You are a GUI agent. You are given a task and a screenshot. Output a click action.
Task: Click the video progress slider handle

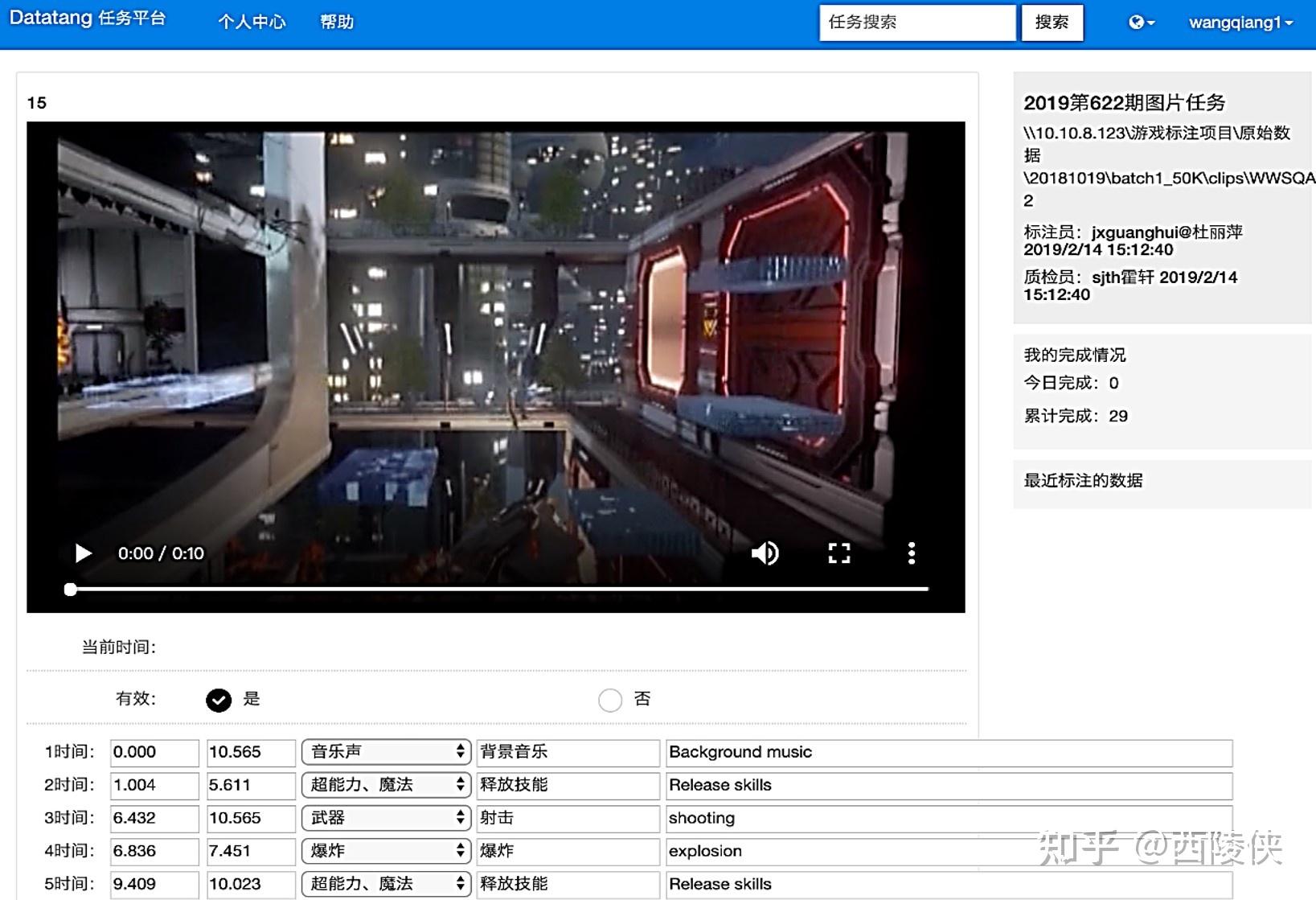(x=71, y=590)
